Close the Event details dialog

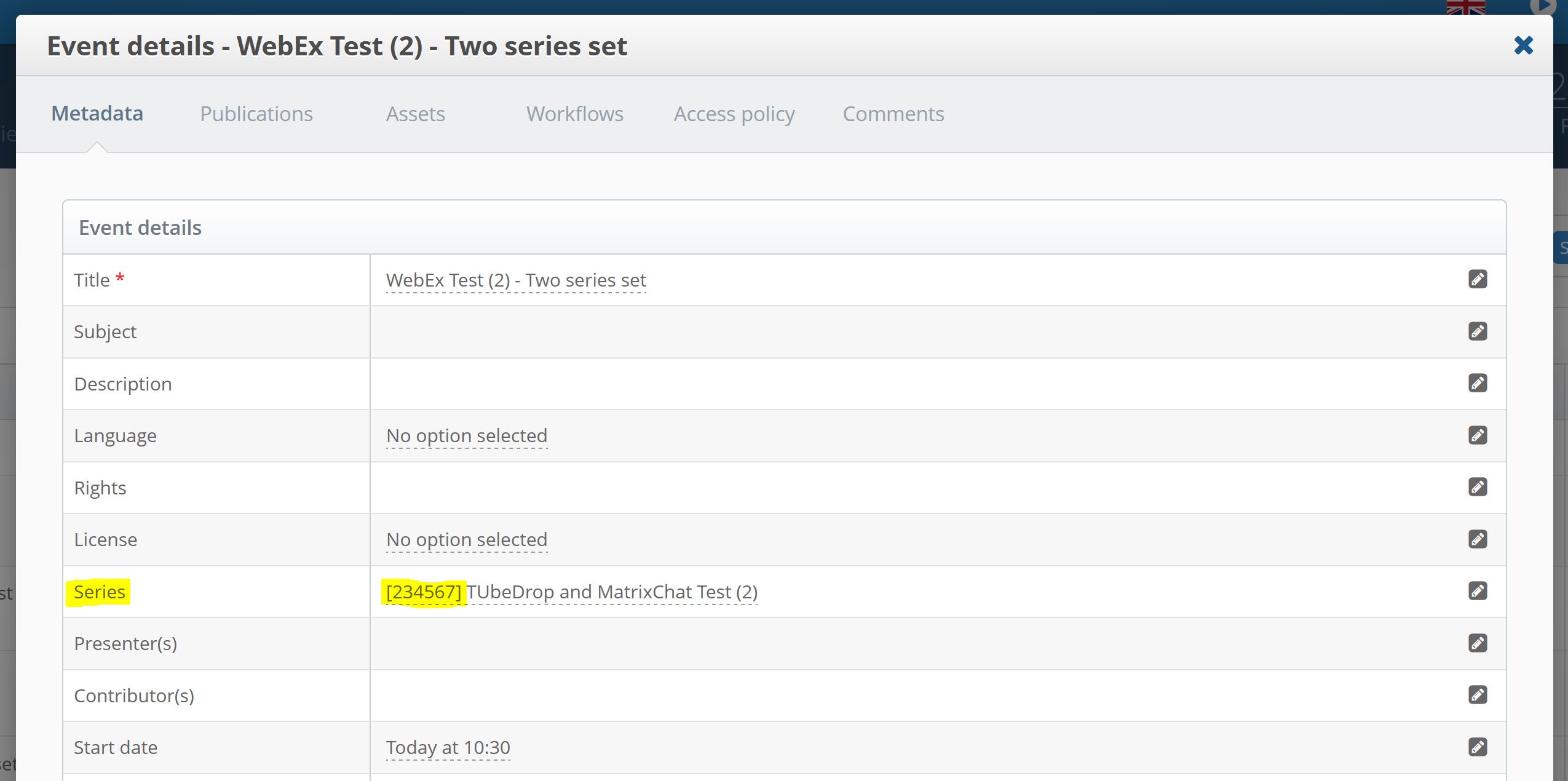click(1524, 45)
